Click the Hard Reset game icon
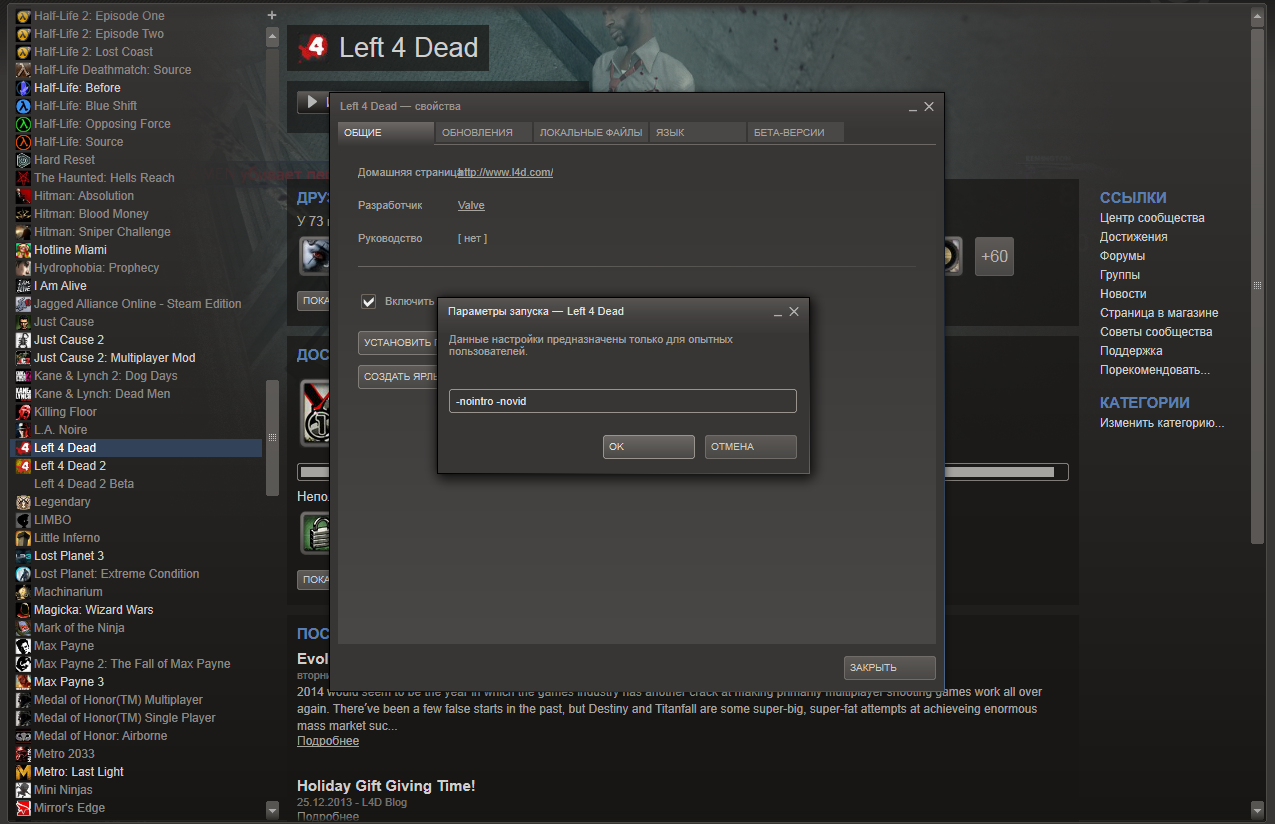The height and width of the screenshot is (824, 1275). click(x=24, y=160)
